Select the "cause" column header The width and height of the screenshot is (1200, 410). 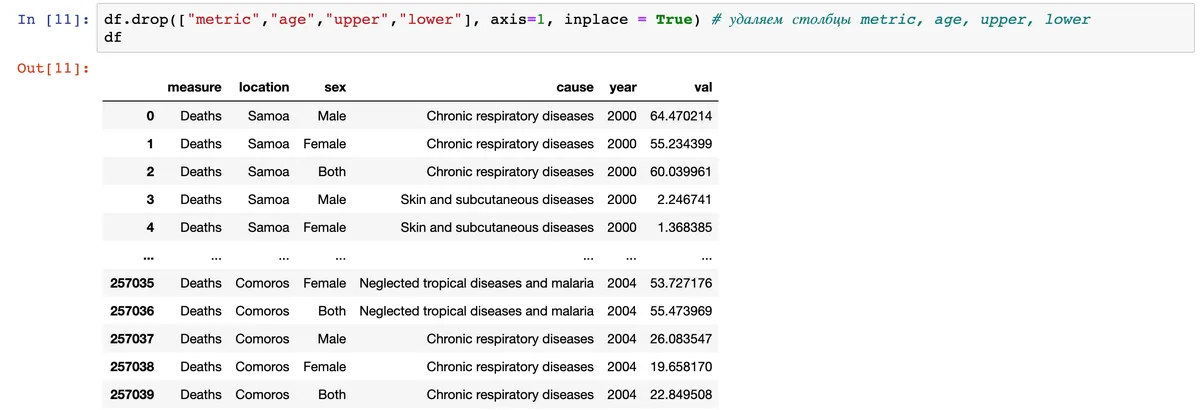click(x=574, y=88)
